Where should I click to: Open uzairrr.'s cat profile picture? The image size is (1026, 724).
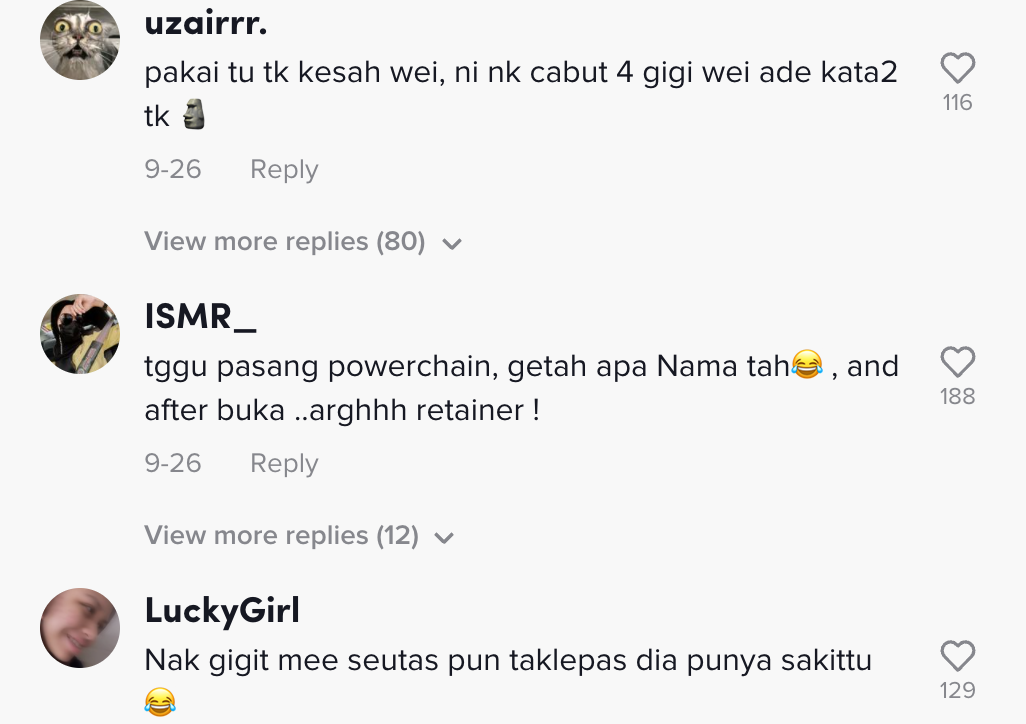tap(80, 40)
